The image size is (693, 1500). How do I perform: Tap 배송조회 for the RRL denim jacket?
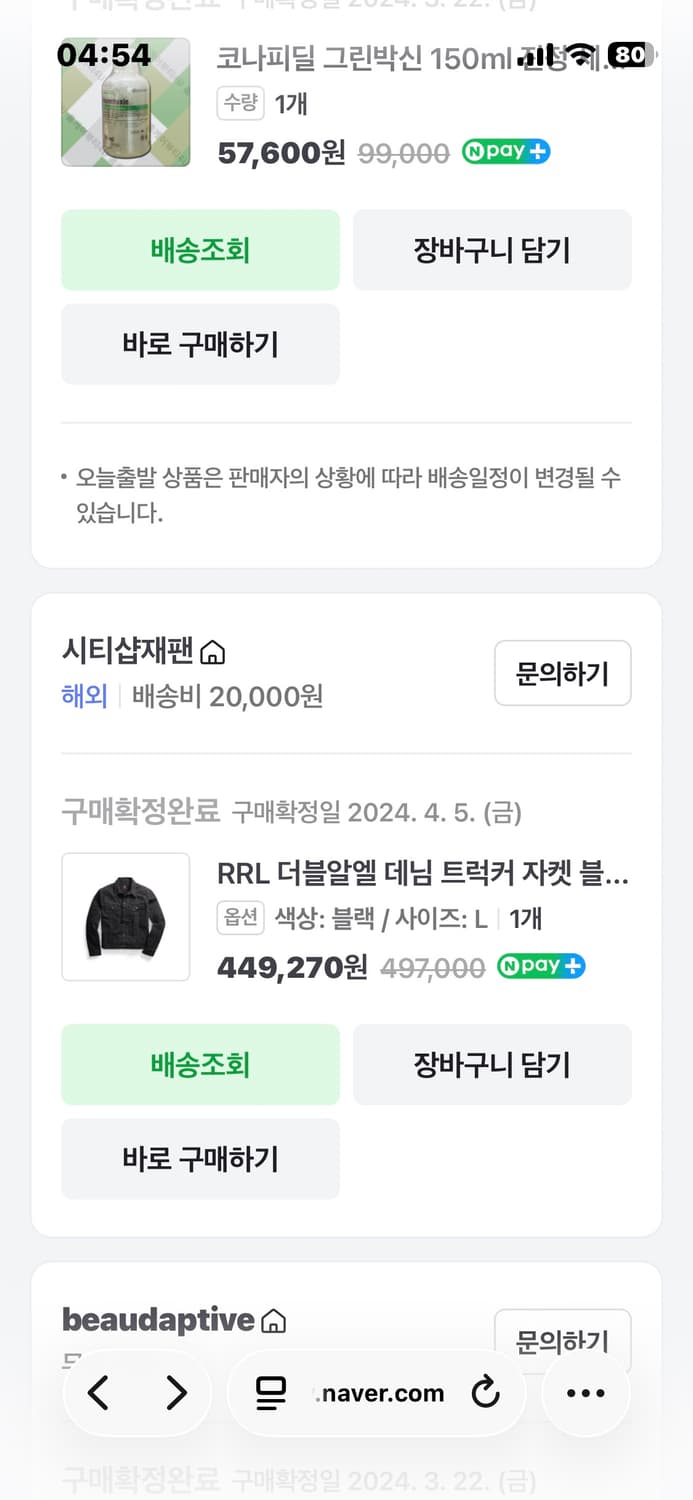[200, 1064]
